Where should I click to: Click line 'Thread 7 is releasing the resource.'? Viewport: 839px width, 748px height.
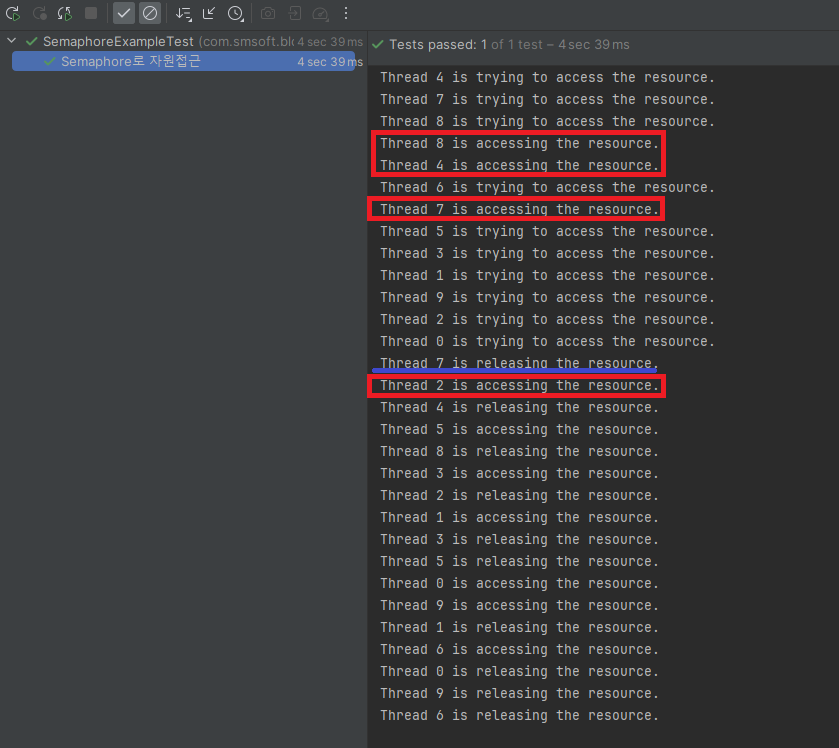519,363
